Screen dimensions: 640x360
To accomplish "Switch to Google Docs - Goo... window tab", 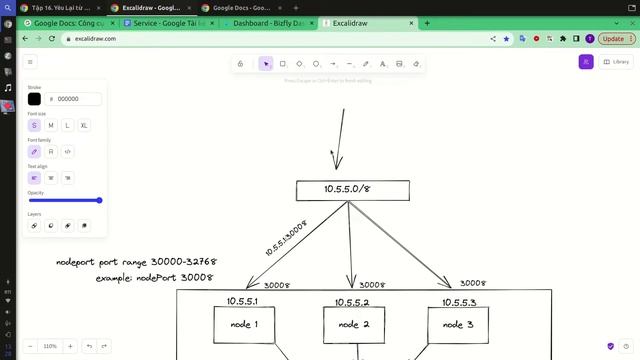I will [241, 8].
